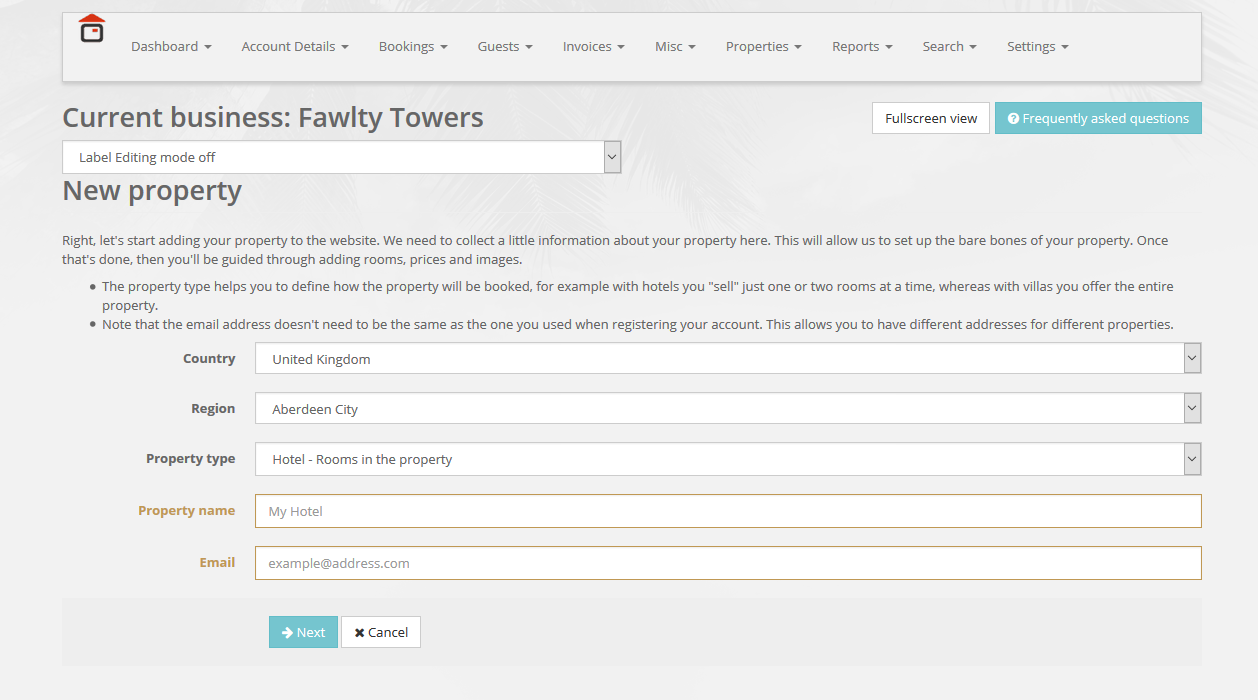Open the Bookings menu
Image resolution: width=1258 pixels, height=700 pixels.
point(413,47)
